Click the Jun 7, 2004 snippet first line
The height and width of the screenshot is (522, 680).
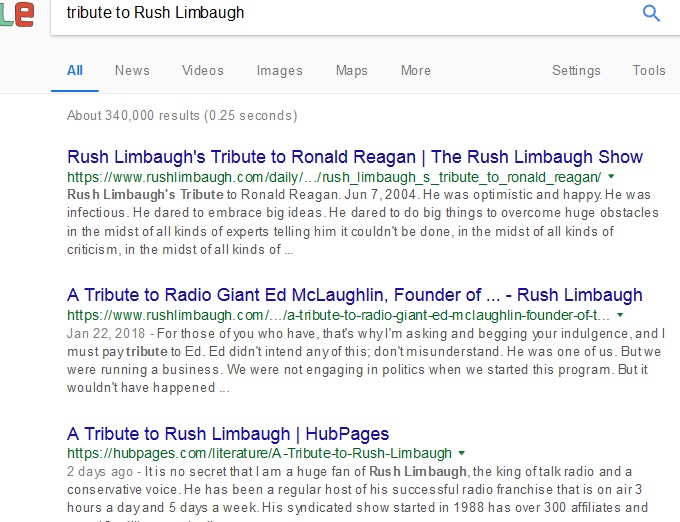[x=359, y=195]
